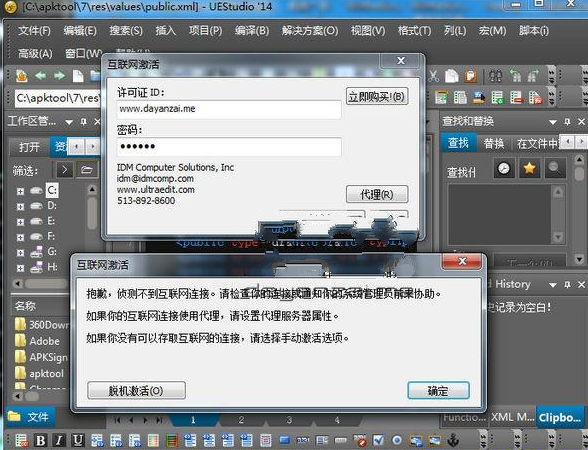Select the APKSign folder in file list

click(x=41, y=357)
